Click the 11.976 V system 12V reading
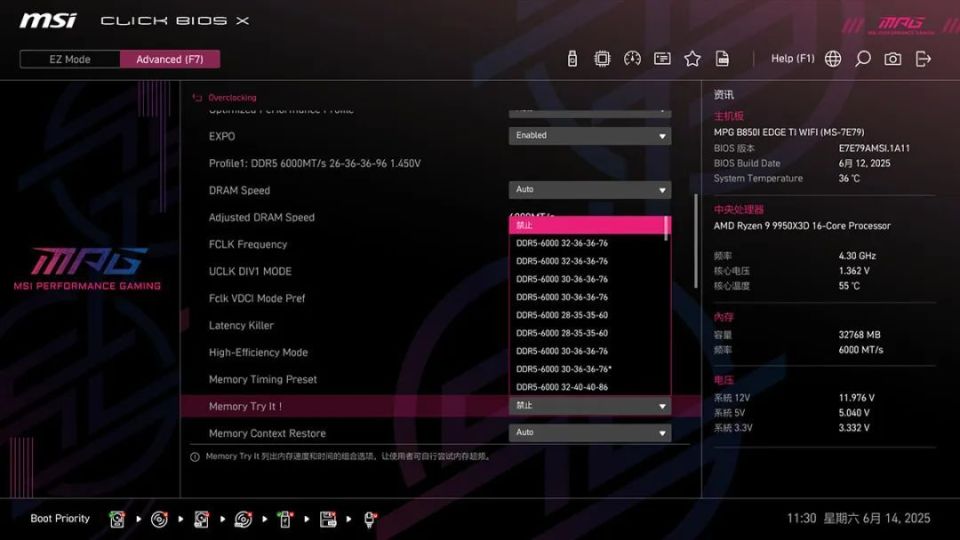 click(x=857, y=398)
